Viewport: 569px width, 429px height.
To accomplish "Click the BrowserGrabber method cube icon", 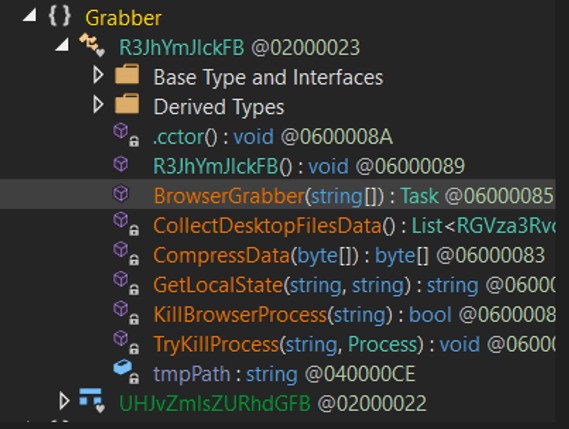I will click(x=121, y=193).
